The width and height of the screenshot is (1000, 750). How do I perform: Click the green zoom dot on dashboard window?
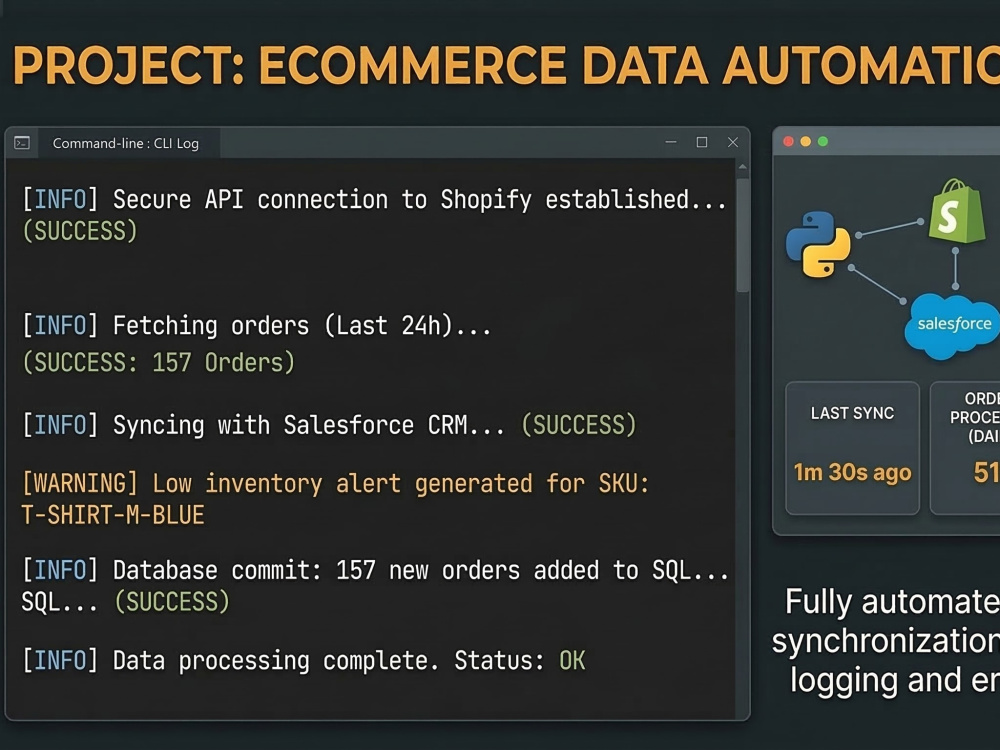point(823,142)
